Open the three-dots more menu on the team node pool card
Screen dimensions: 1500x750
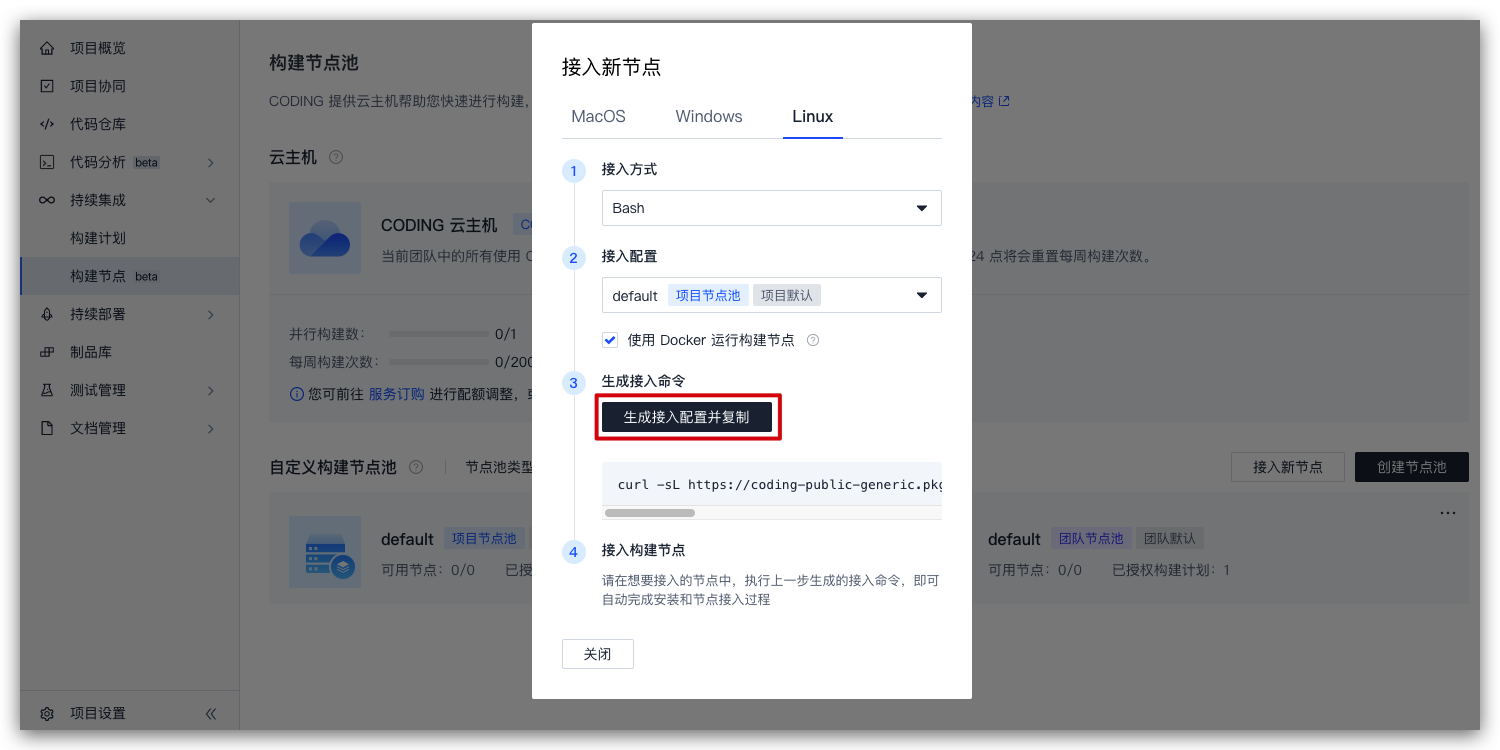pos(1448,513)
